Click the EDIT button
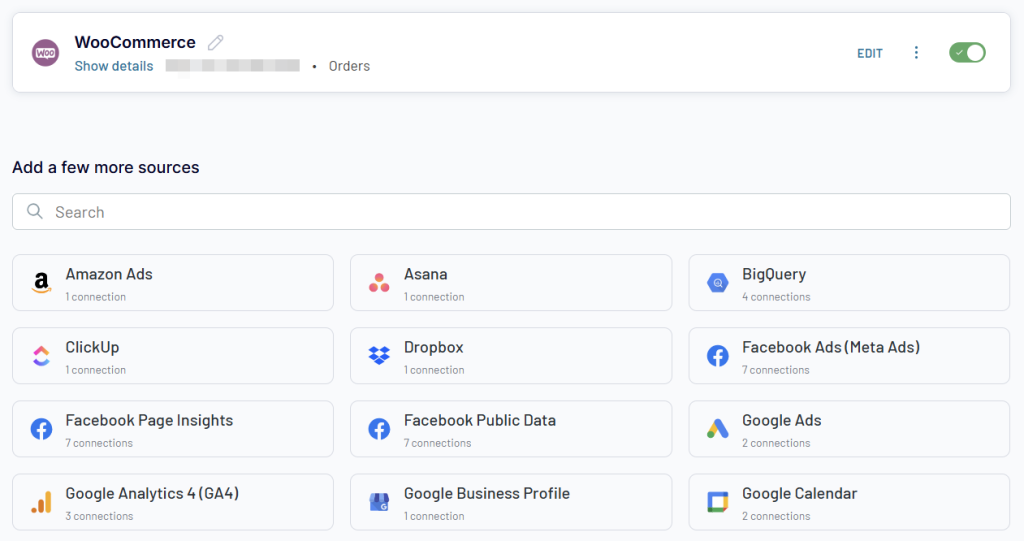Viewport: 1024px width, 541px height. pyautogui.click(x=870, y=54)
